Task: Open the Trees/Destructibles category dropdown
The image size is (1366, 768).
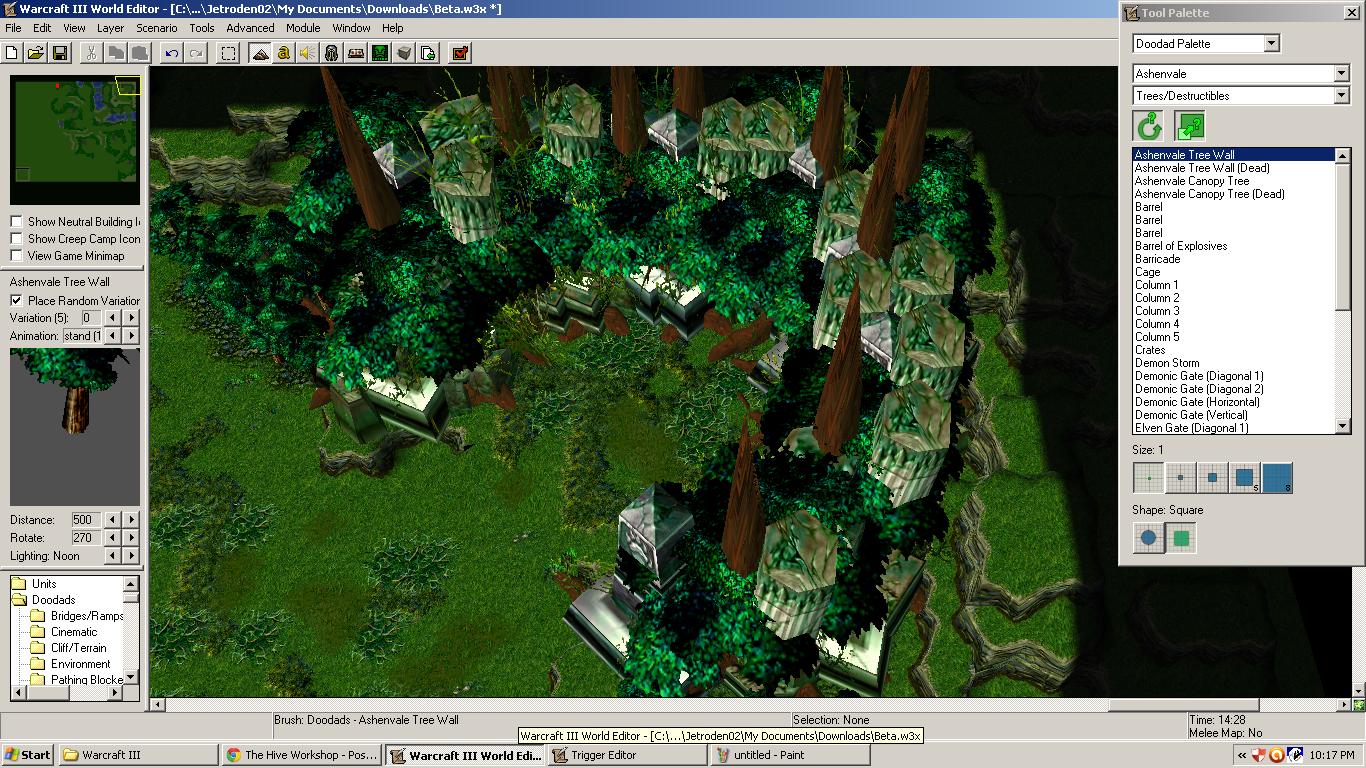Action: [1342, 96]
